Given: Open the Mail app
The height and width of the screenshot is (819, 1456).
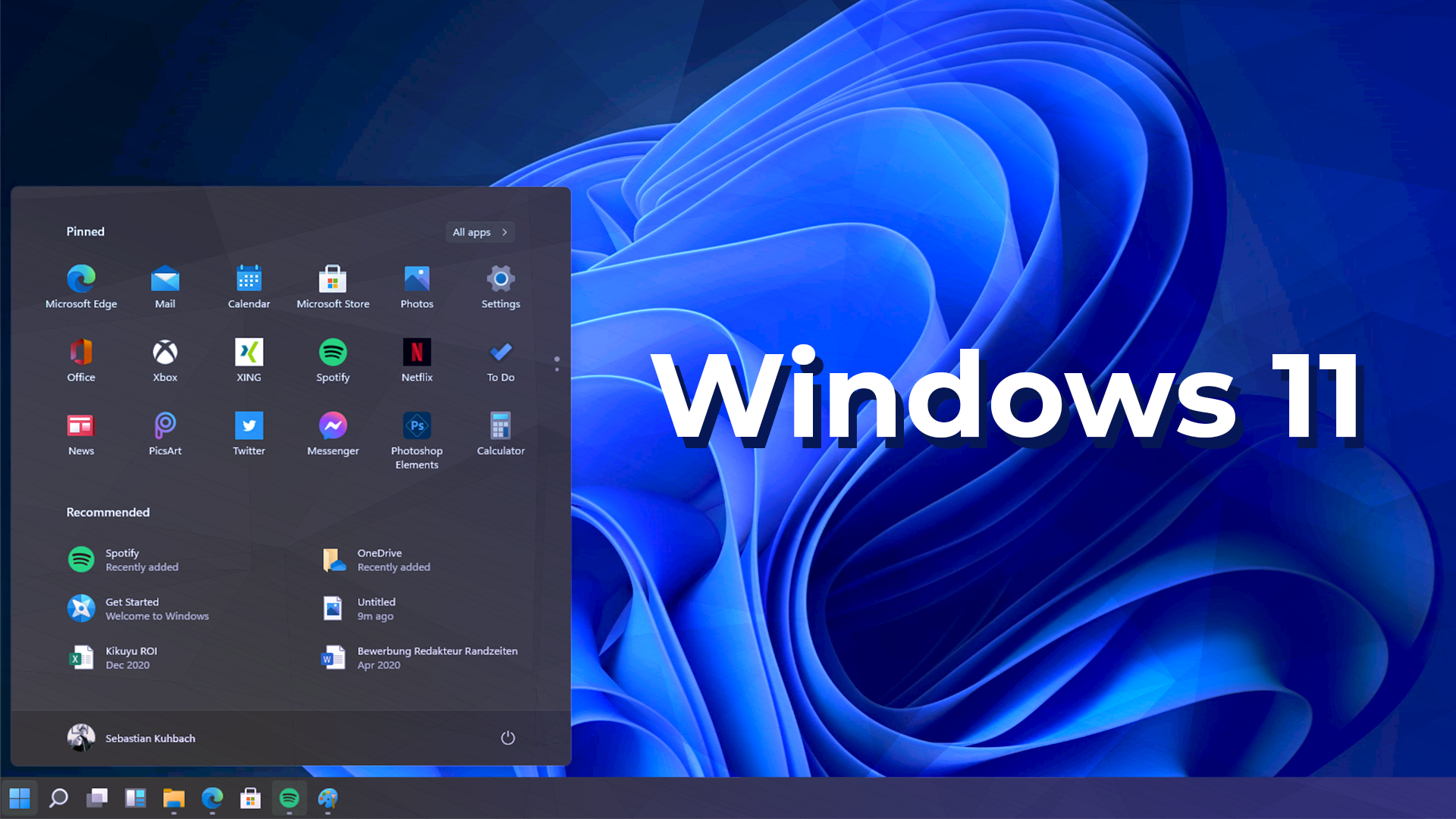Looking at the screenshot, I should pos(165,282).
